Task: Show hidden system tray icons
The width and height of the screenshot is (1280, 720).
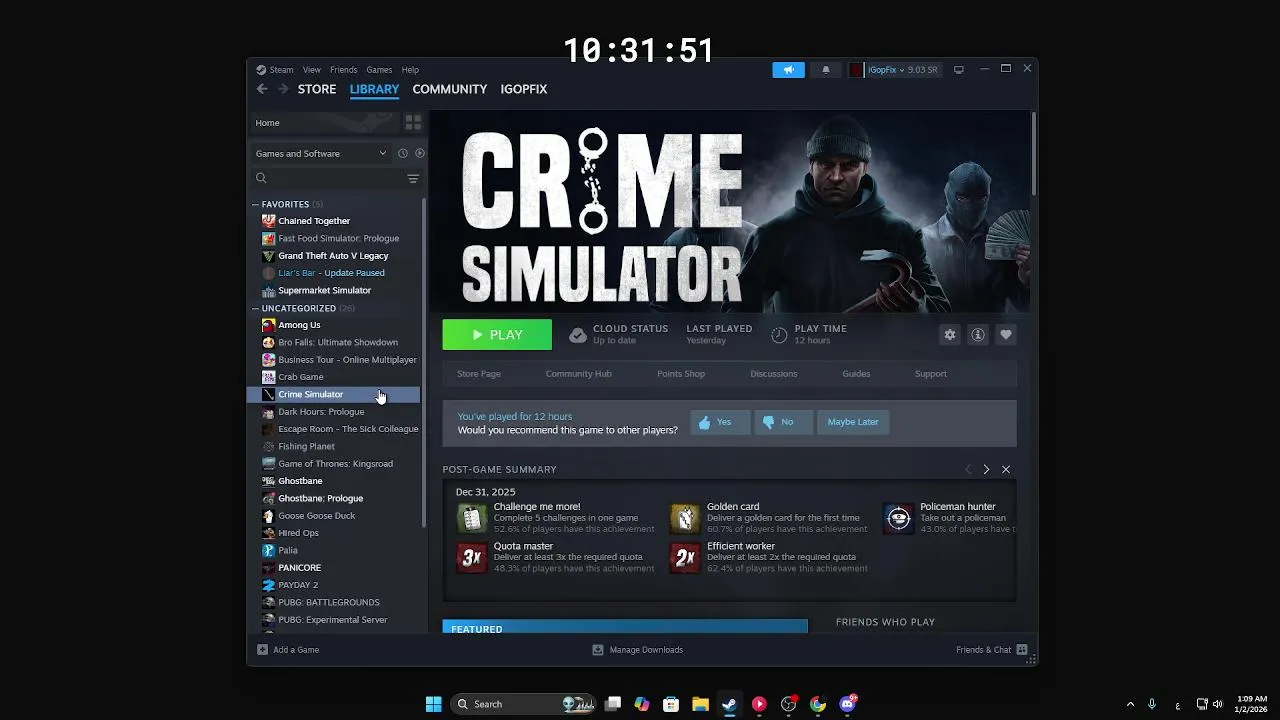Action: [1130, 704]
